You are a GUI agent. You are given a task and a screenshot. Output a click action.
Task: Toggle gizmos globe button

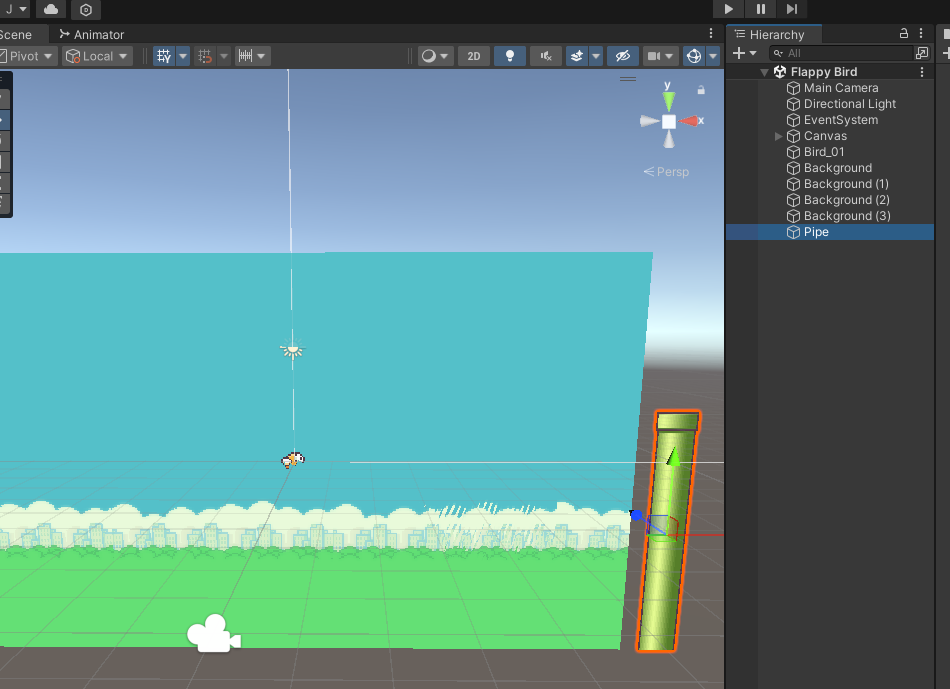(x=694, y=56)
